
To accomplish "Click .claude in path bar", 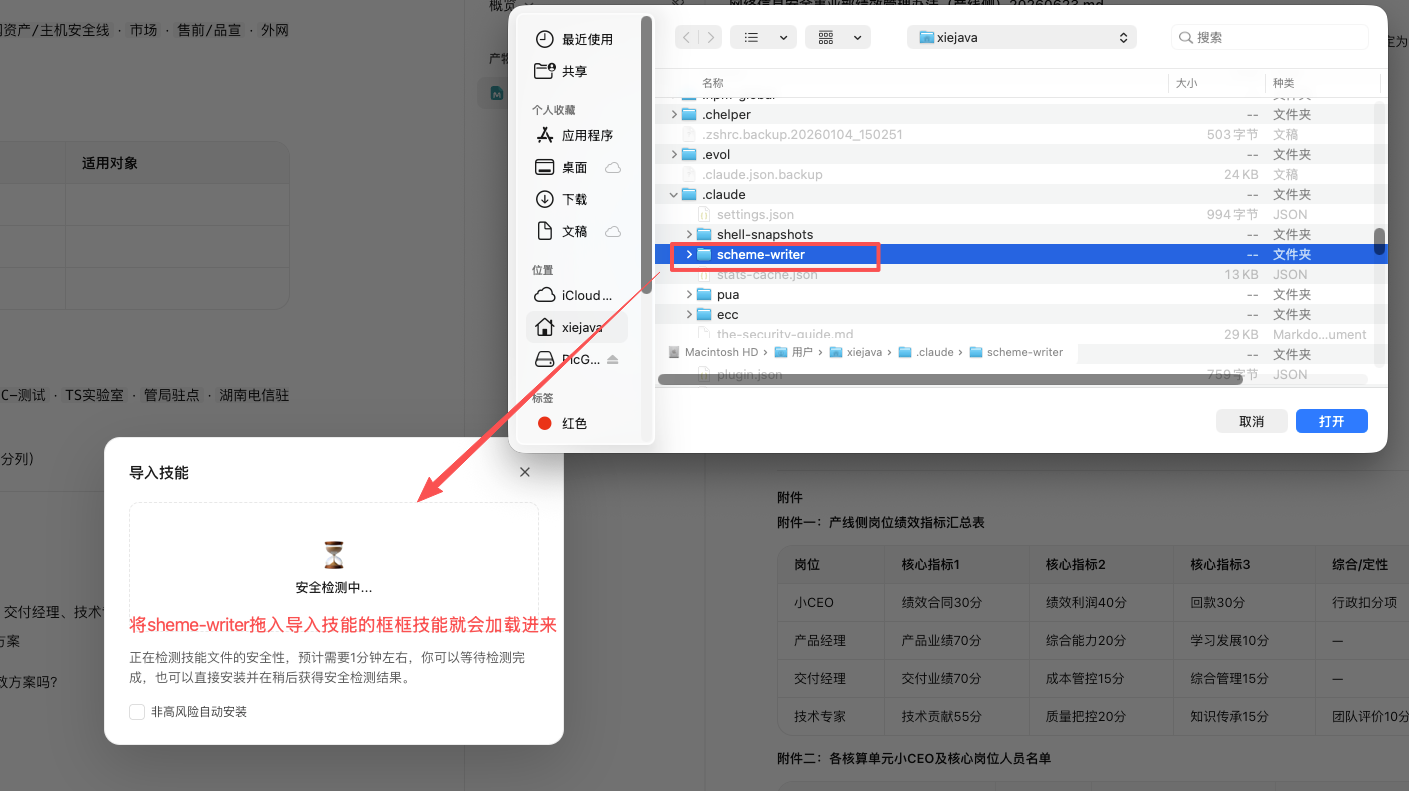I will click(x=926, y=352).
